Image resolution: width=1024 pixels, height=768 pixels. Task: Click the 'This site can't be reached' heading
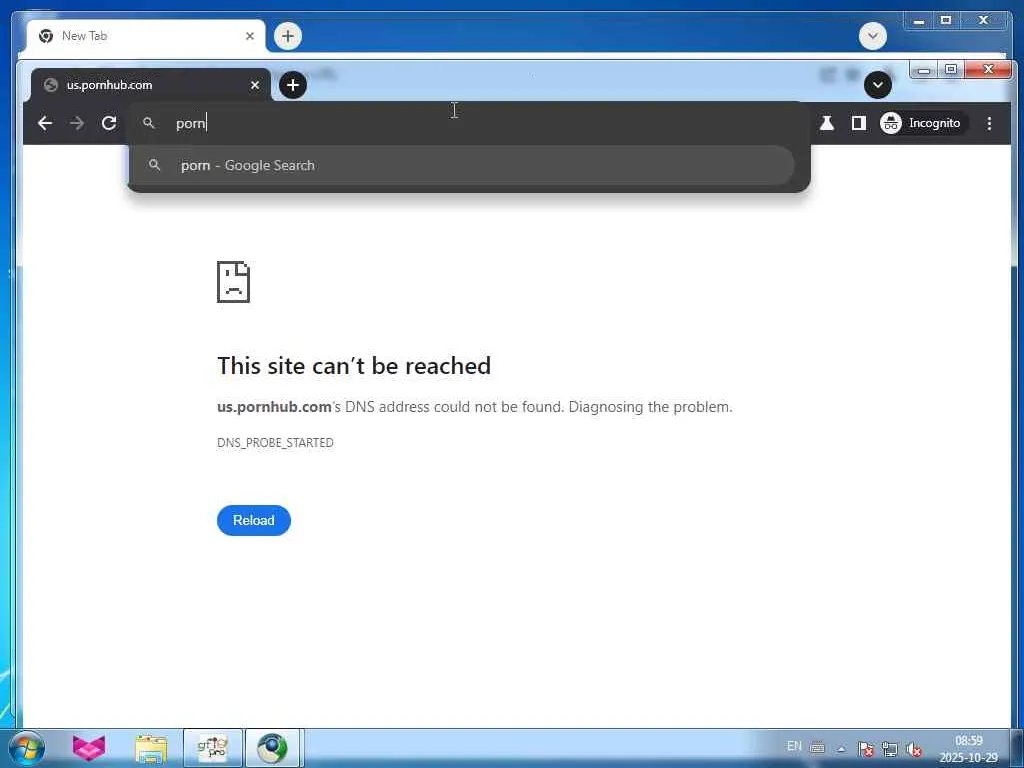coord(354,366)
